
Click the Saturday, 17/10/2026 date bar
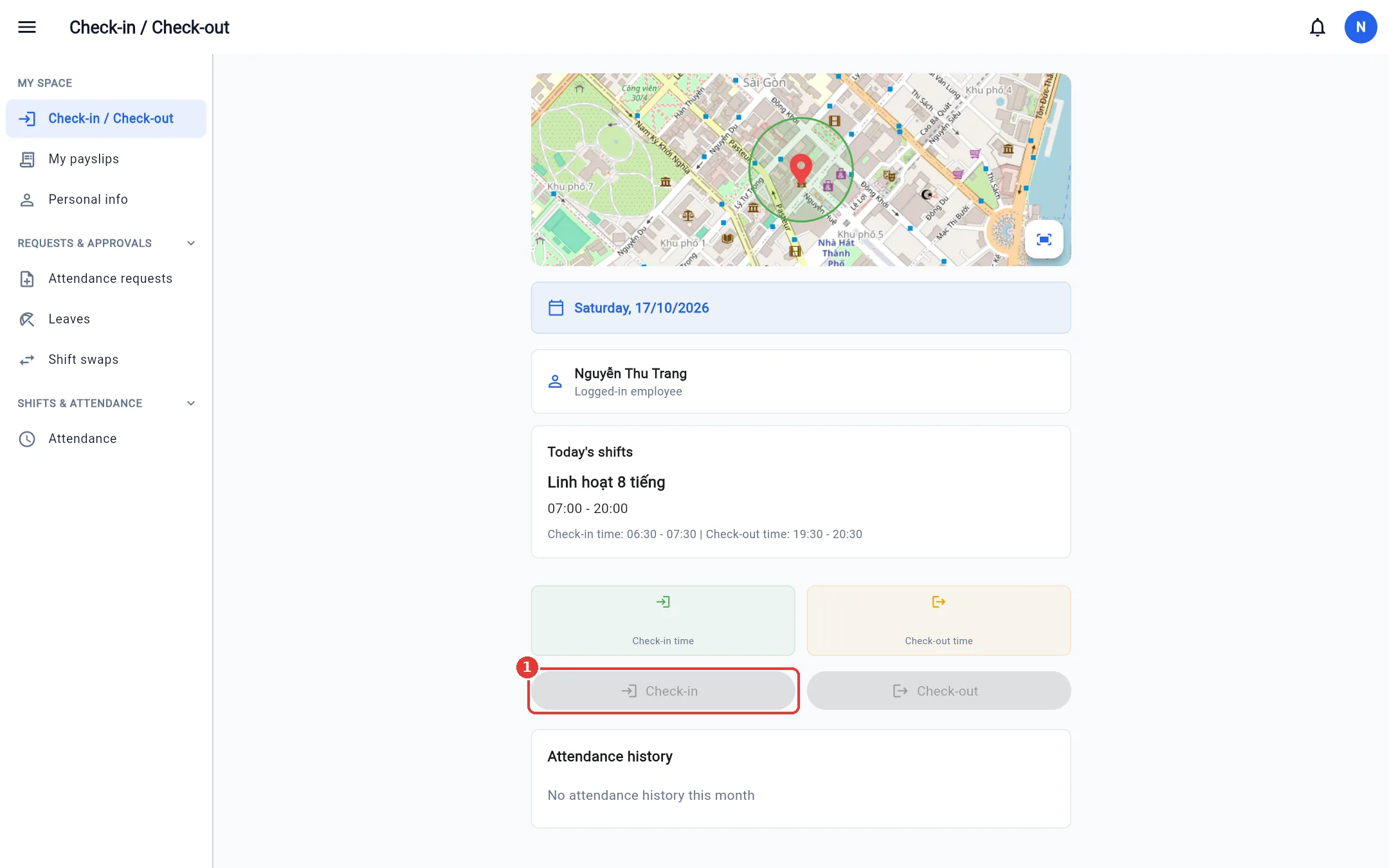(801, 307)
